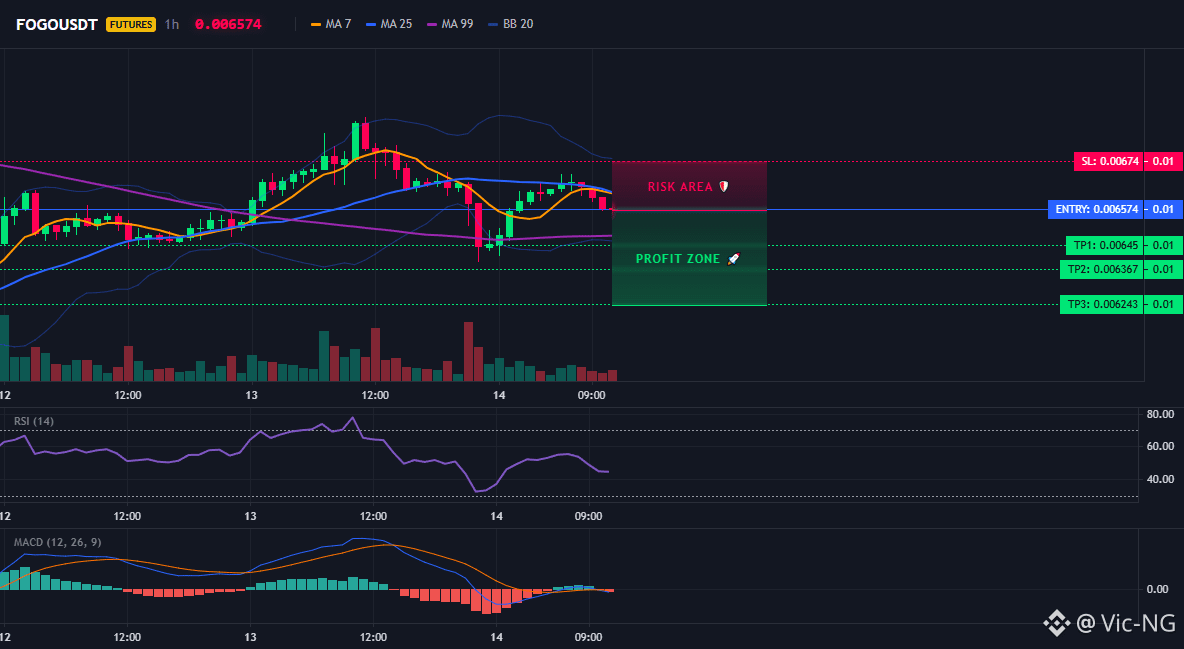Click the FUTURES badge
Screen dimensions: 1184x649
click(x=131, y=24)
